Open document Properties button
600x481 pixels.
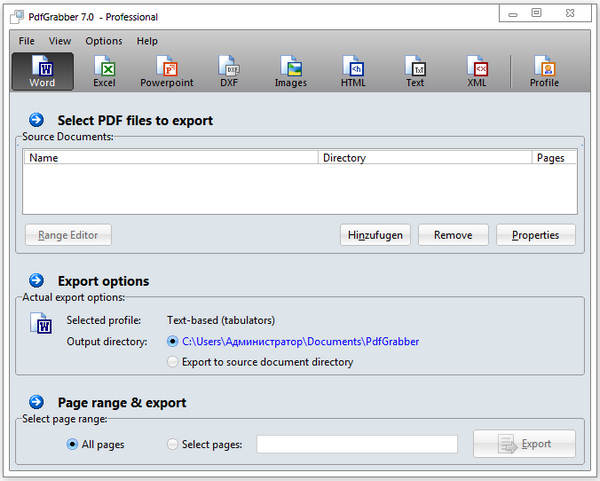click(x=536, y=235)
